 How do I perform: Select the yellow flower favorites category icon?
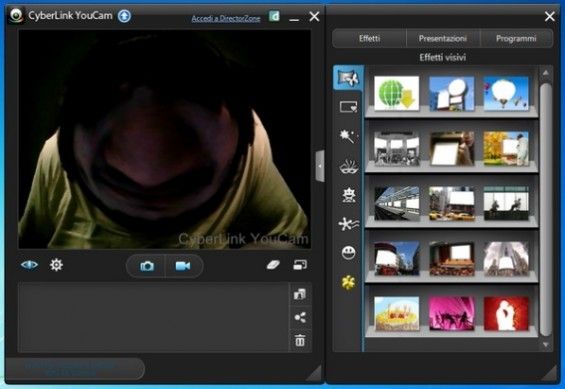[348, 282]
